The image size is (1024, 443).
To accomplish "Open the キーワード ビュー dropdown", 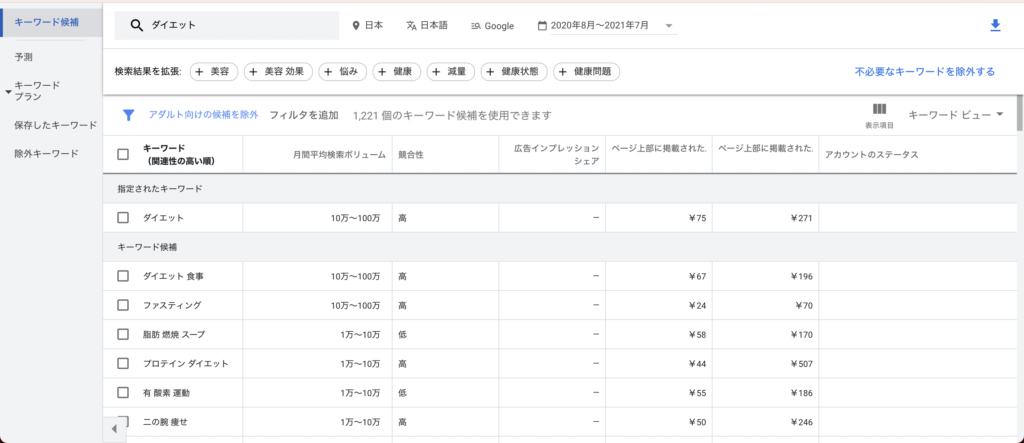I will point(955,115).
